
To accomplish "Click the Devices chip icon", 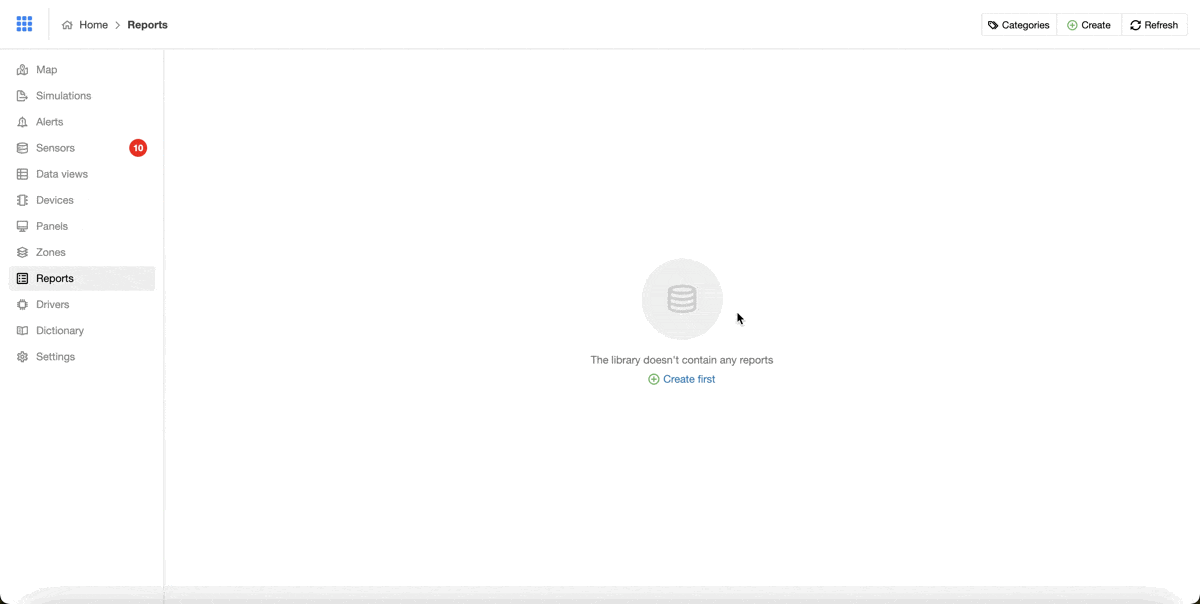I will pyautogui.click(x=22, y=200).
